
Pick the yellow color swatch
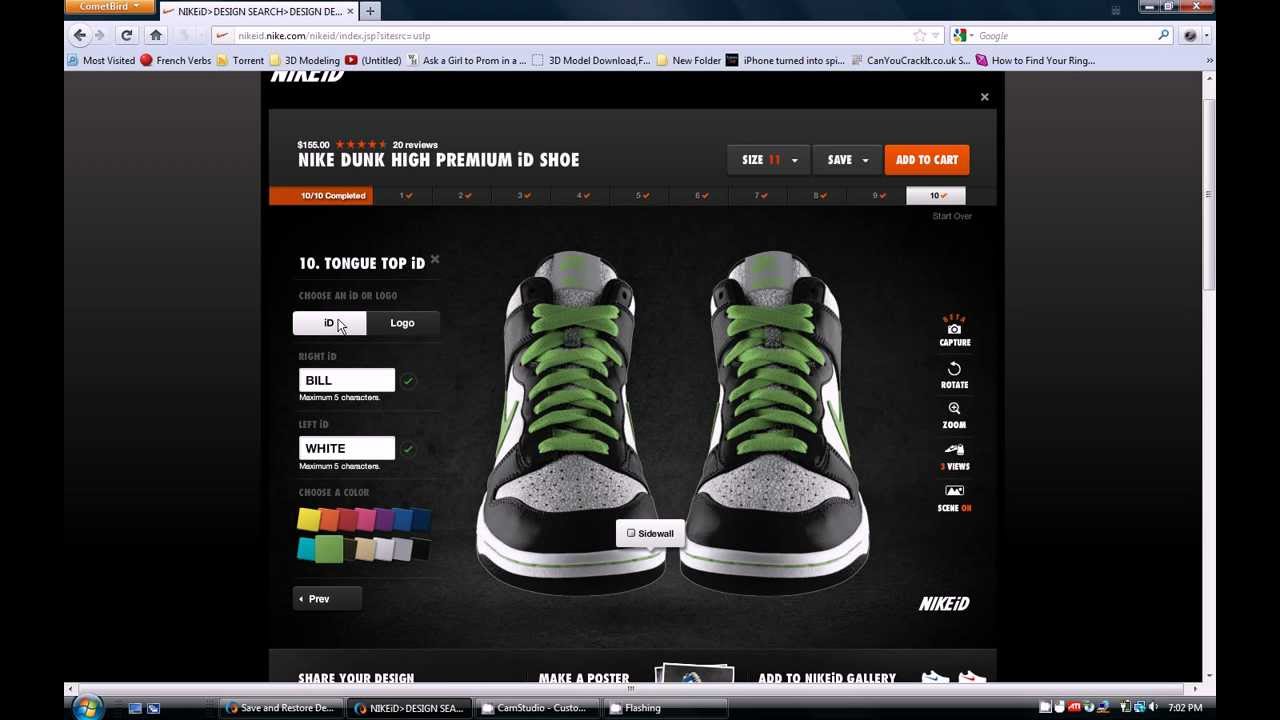tap(308, 519)
